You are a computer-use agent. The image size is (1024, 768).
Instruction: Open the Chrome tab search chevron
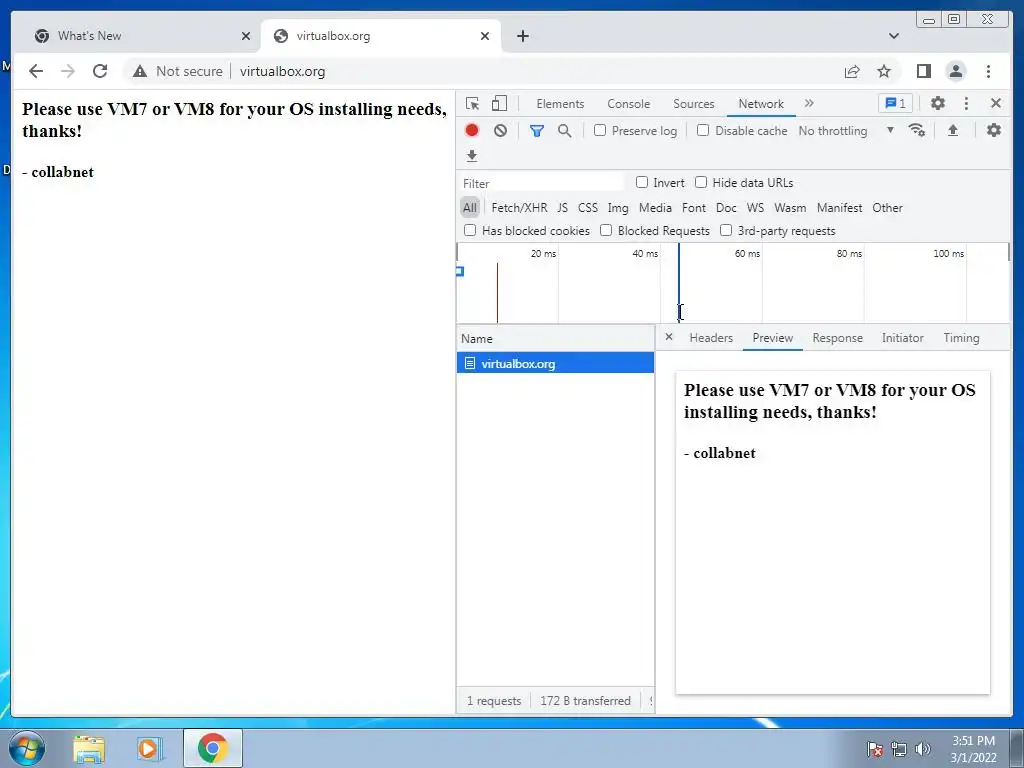pyautogui.click(x=894, y=36)
